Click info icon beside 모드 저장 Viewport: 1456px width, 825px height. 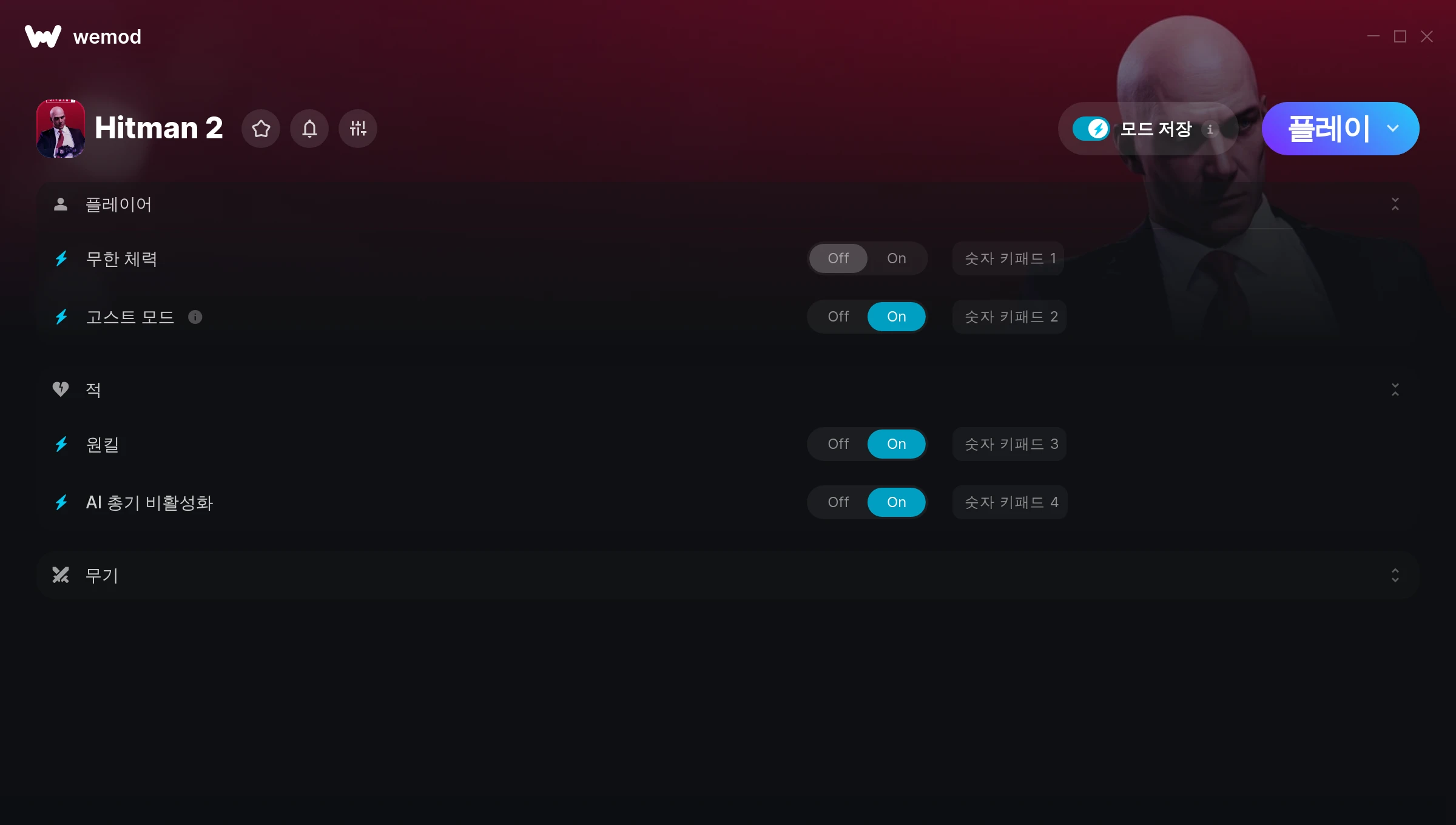(1210, 129)
